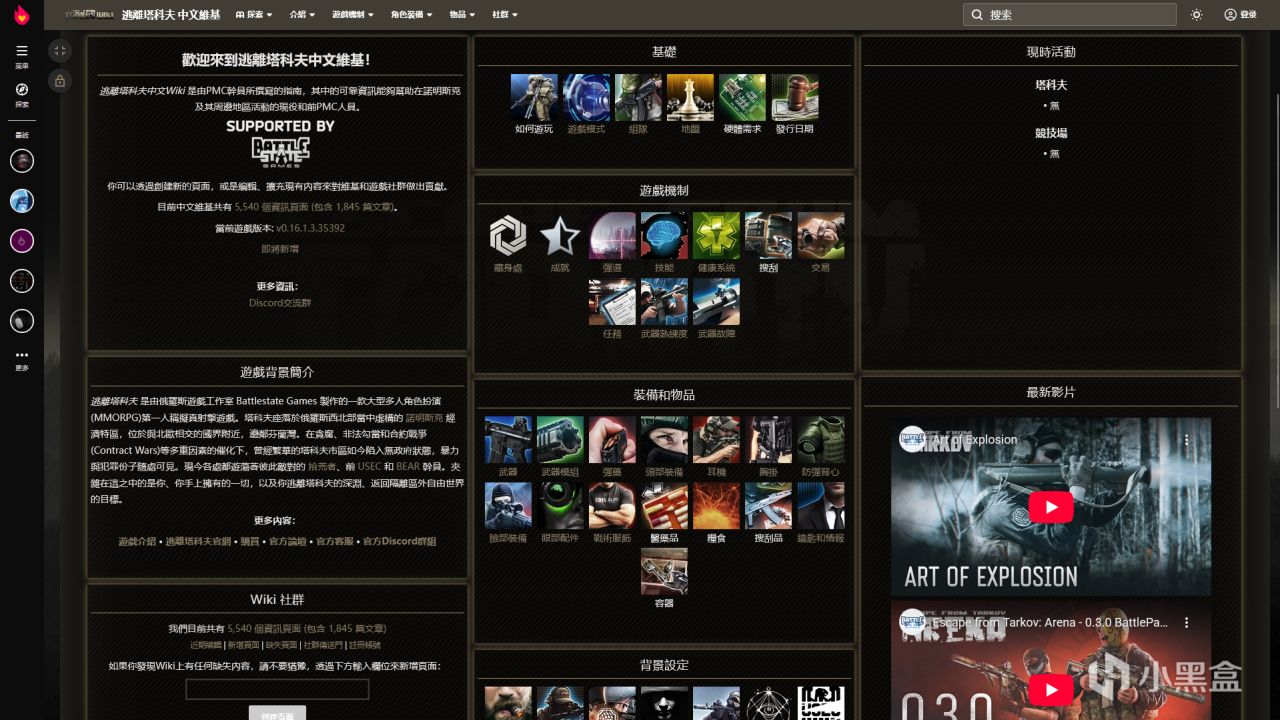The width and height of the screenshot is (1280, 720).
Task: Open the 近期編輯 recent edits link
Action: coord(206,645)
